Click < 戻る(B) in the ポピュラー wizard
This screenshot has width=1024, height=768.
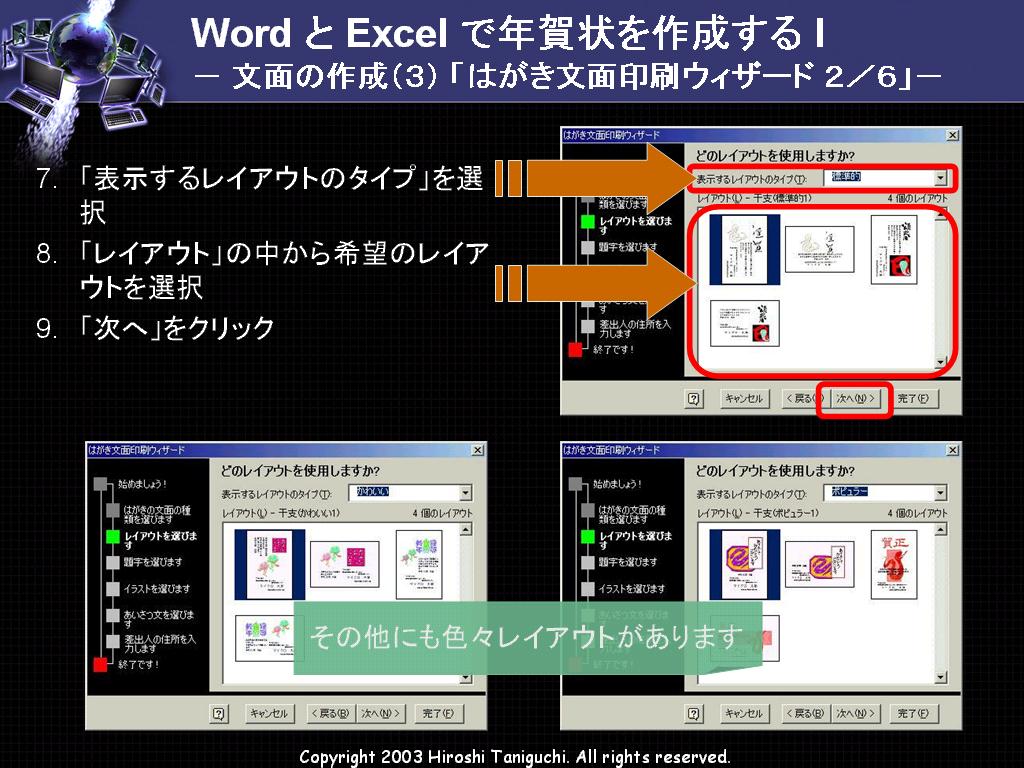pyautogui.click(x=805, y=714)
